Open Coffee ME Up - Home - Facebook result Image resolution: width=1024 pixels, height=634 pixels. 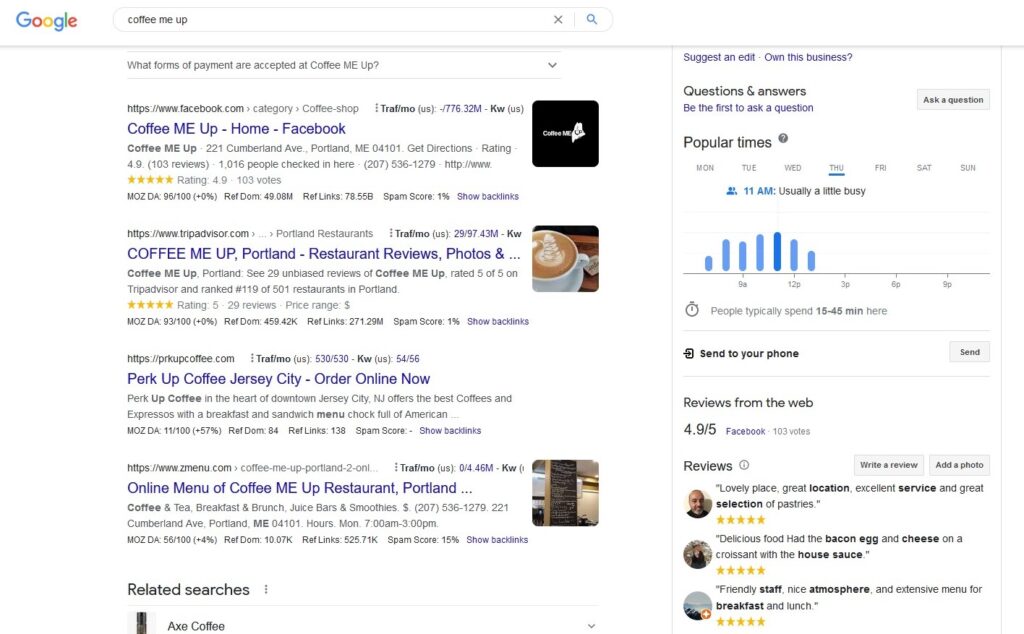click(236, 129)
